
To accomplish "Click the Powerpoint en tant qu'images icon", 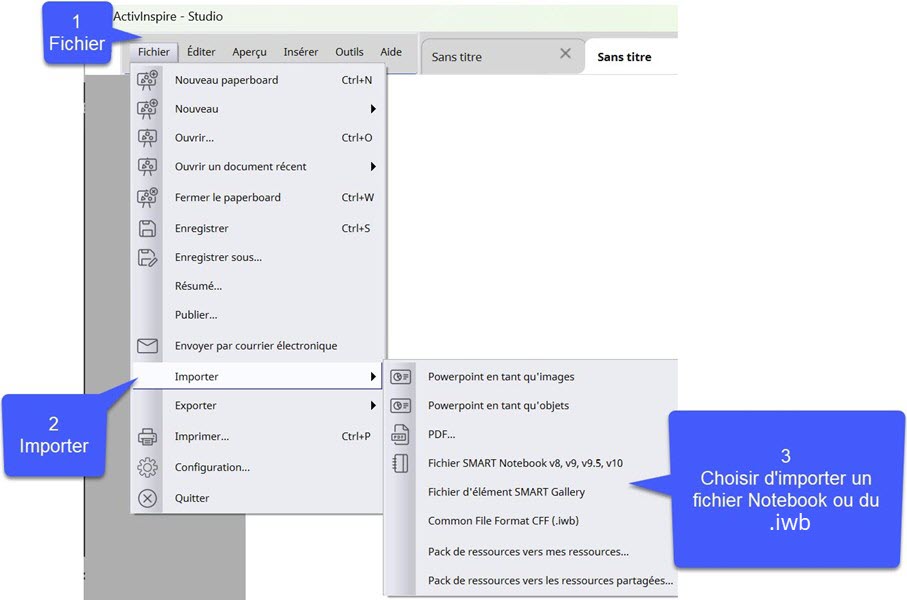I will (x=400, y=377).
